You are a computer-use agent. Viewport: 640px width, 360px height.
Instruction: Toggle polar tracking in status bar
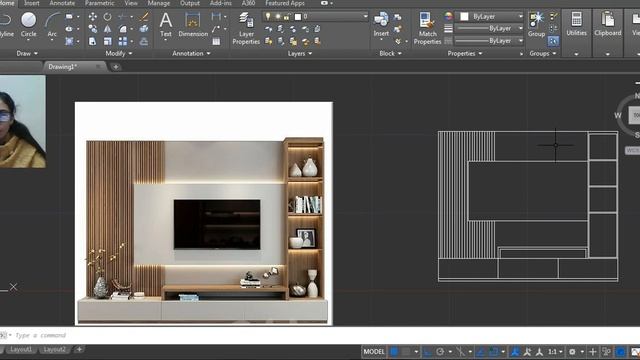(x=440, y=351)
